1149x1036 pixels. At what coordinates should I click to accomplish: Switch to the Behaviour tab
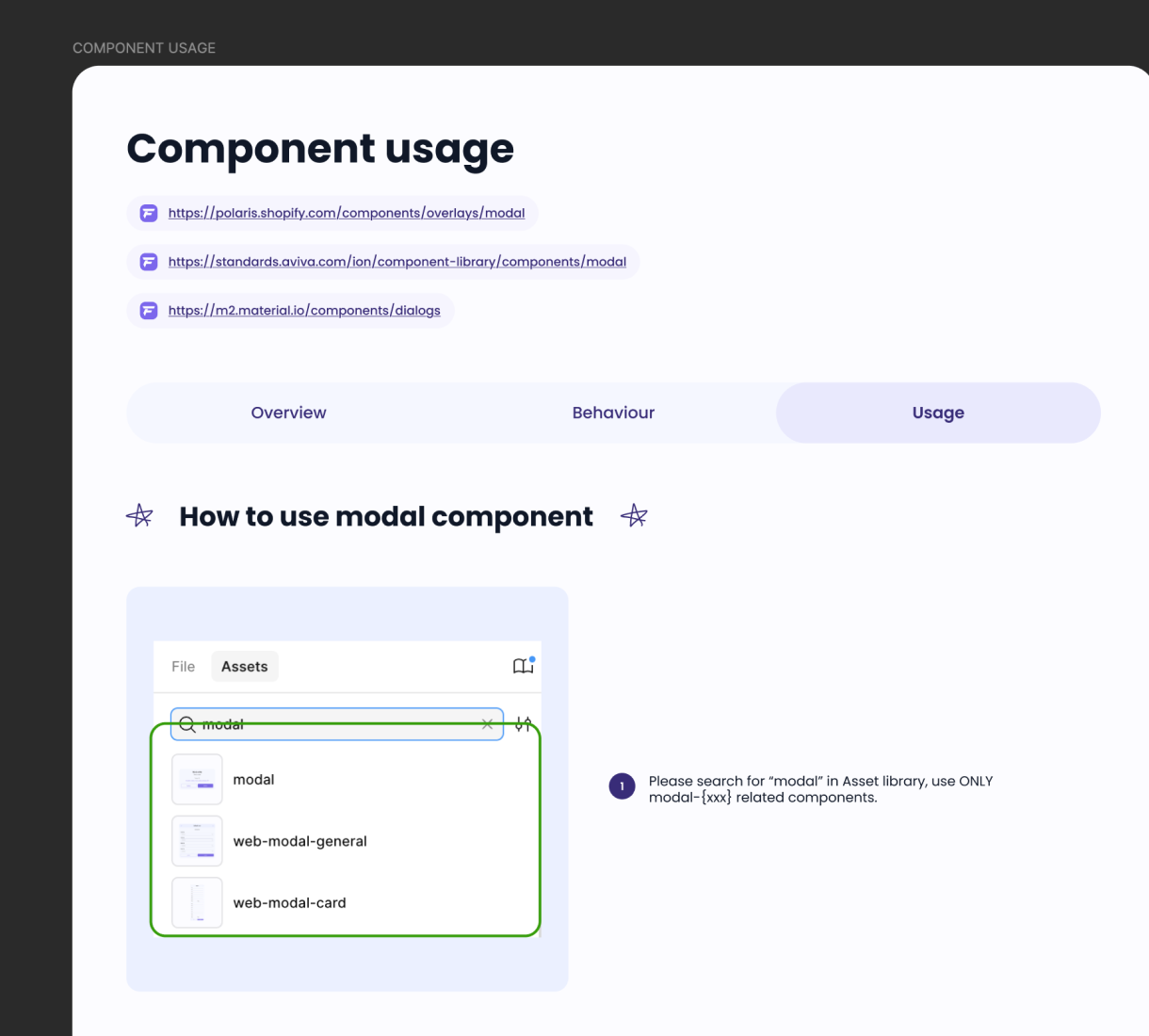point(613,413)
